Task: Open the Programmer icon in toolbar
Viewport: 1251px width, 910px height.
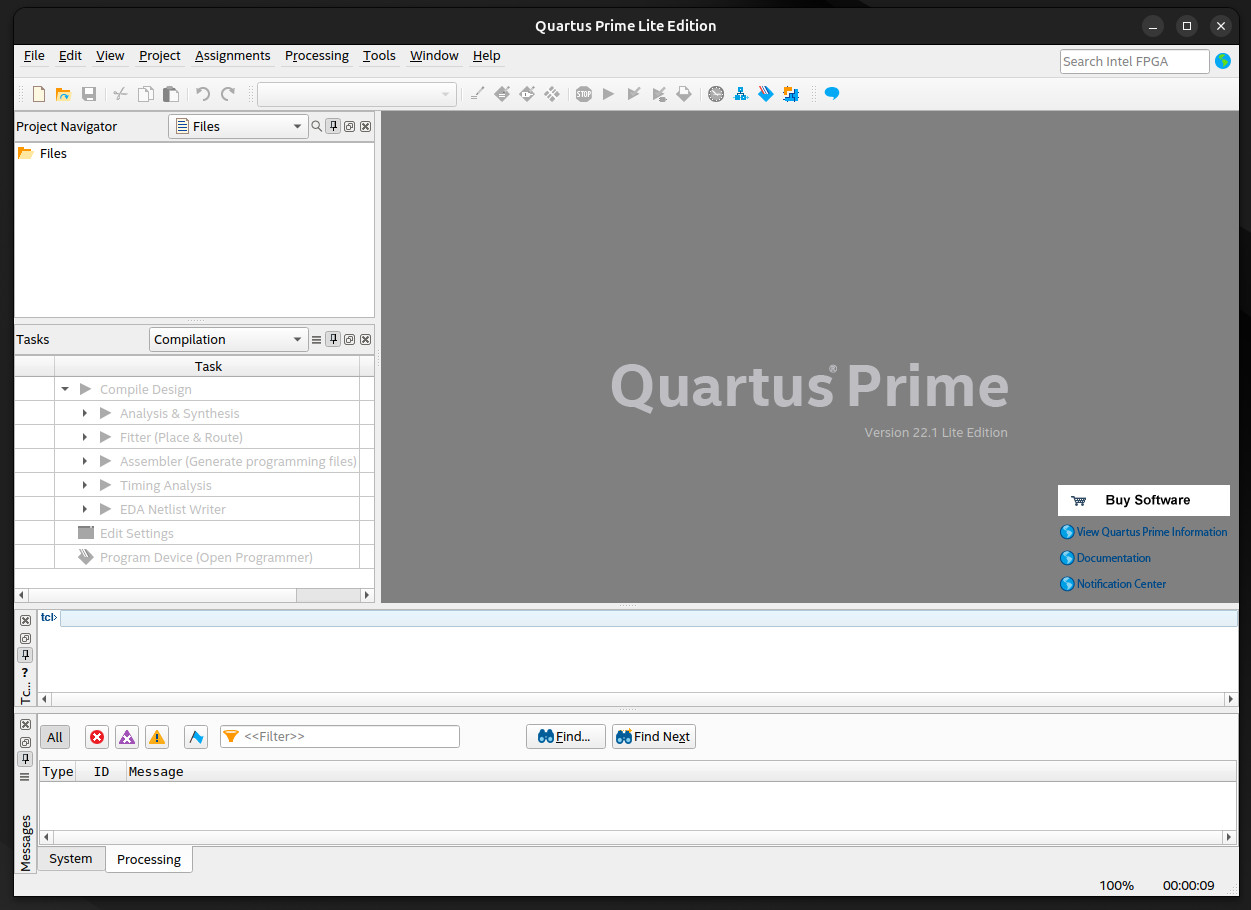Action: [766, 94]
